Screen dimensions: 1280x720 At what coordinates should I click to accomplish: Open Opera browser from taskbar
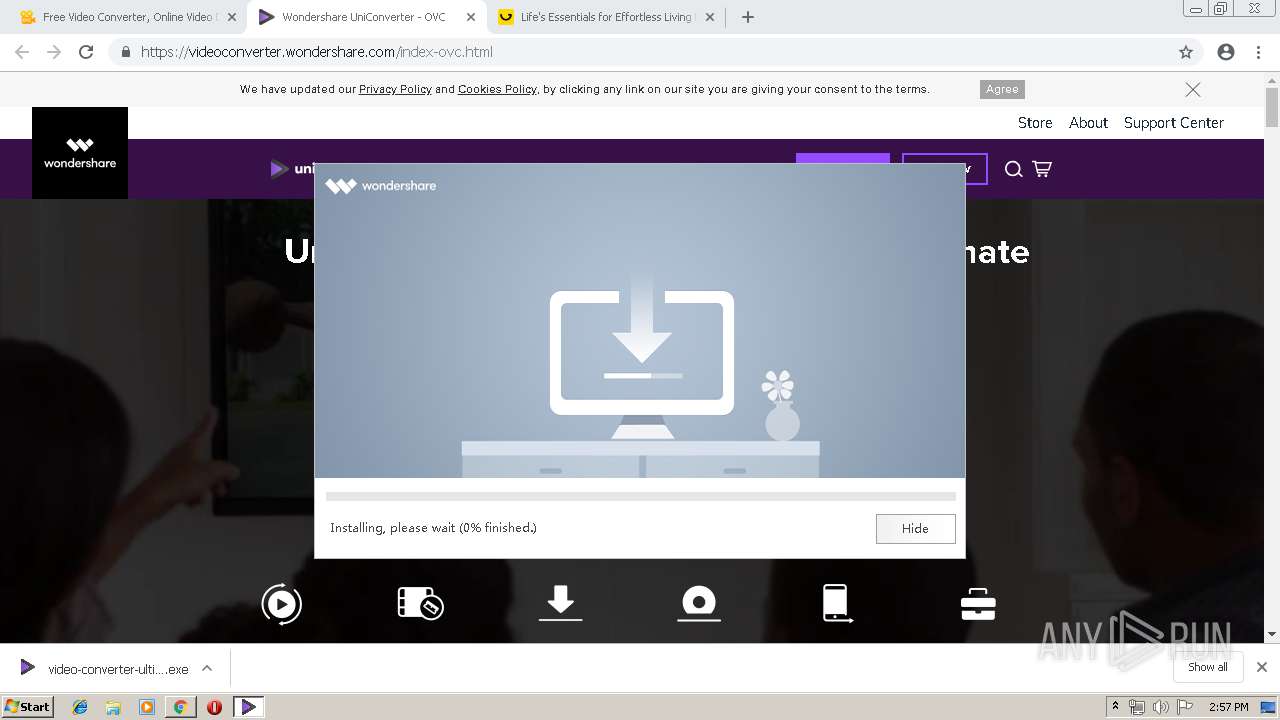[x=214, y=707]
